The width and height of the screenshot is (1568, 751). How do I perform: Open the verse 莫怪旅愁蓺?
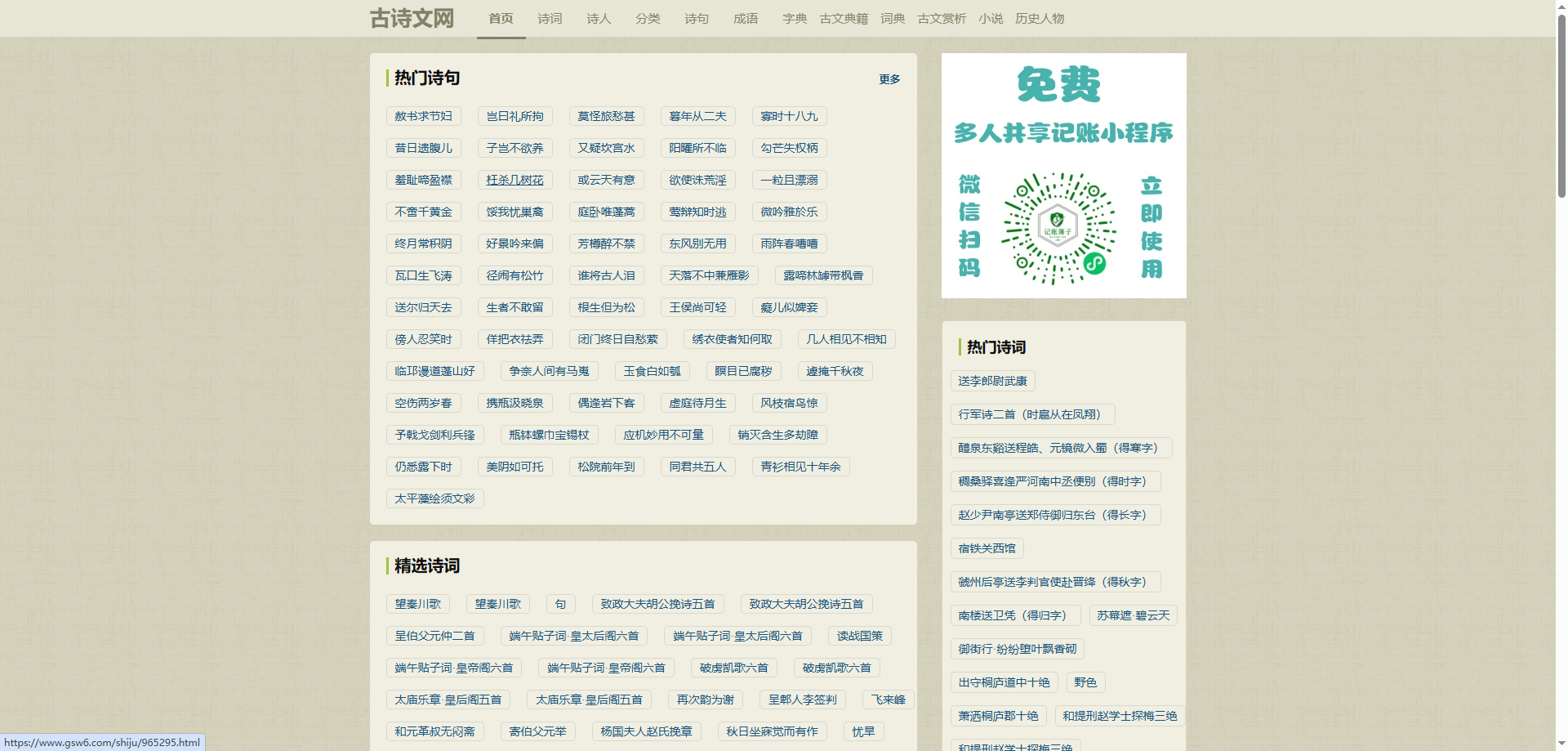pyautogui.click(x=606, y=116)
